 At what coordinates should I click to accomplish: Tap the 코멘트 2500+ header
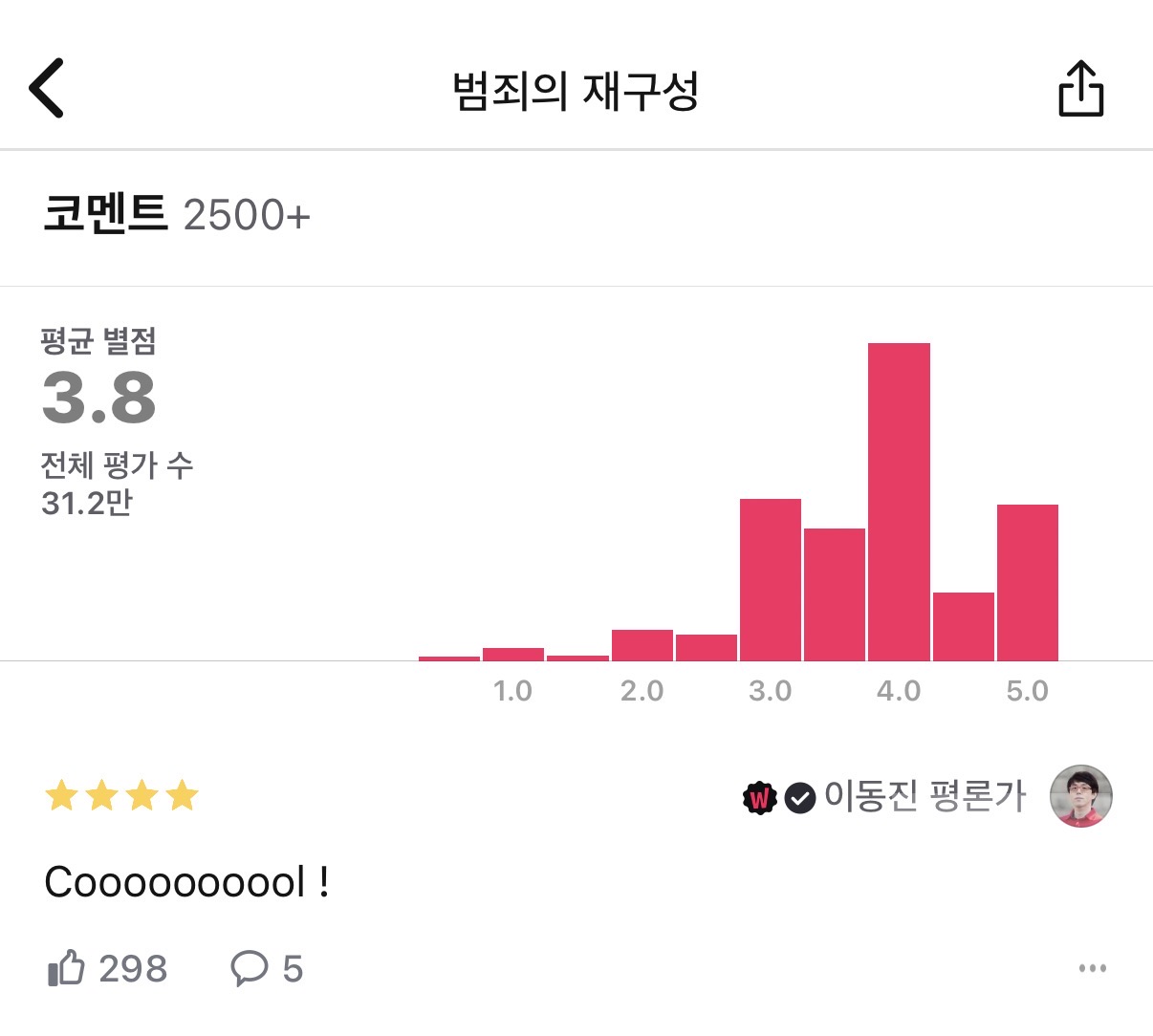177,214
